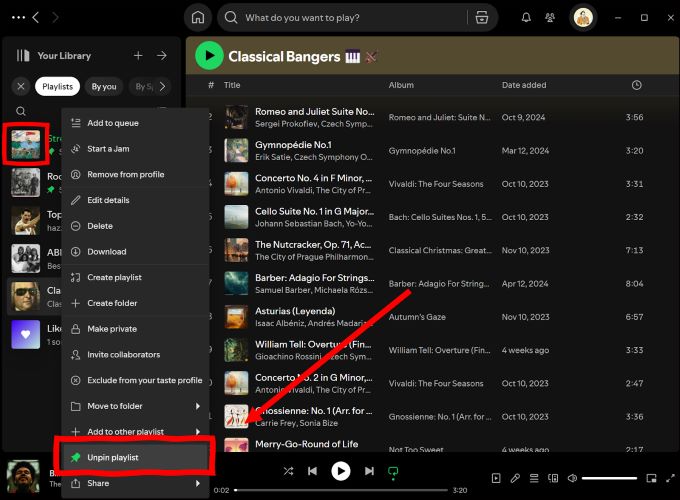Choose Download in context menu
680x500 pixels.
[136, 252]
